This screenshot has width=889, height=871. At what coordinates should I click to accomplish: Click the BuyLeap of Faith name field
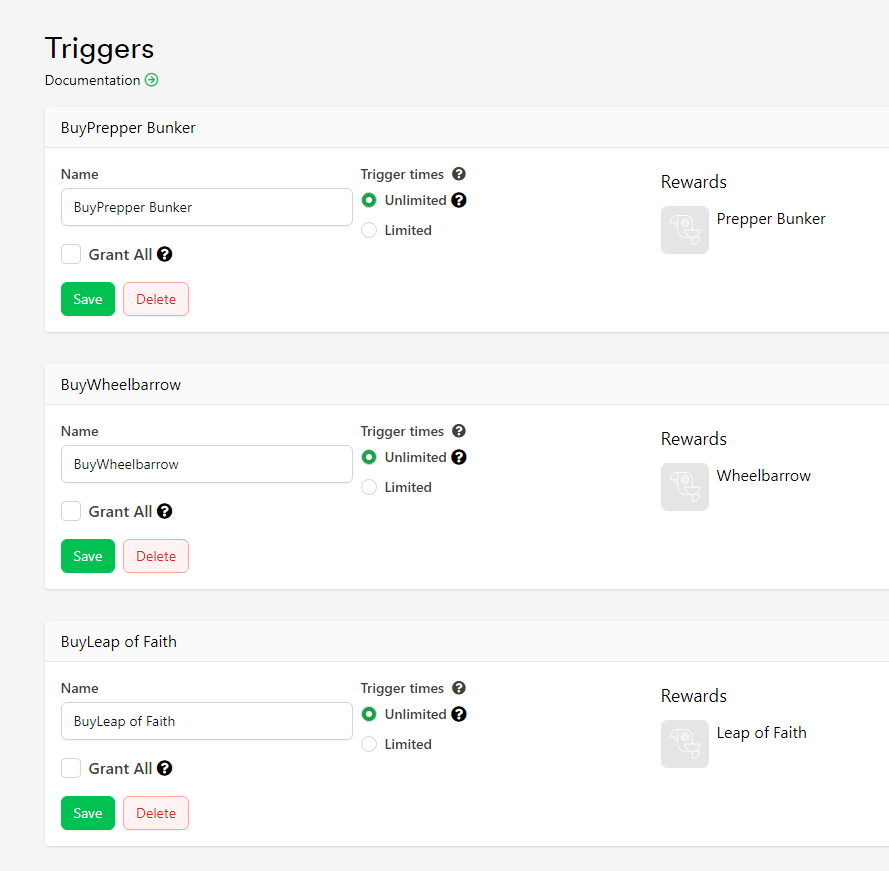pyautogui.click(x=207, y=721)
